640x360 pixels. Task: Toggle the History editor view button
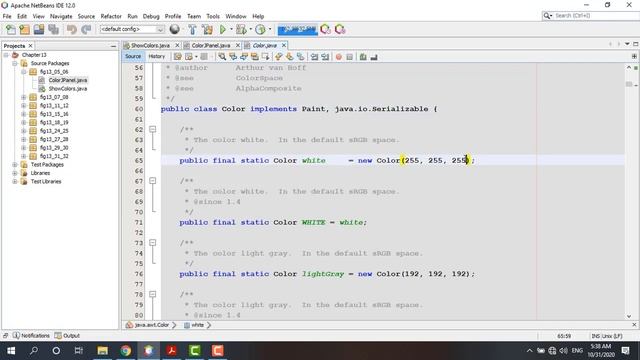pyautogui.click(x=157, y=56)
